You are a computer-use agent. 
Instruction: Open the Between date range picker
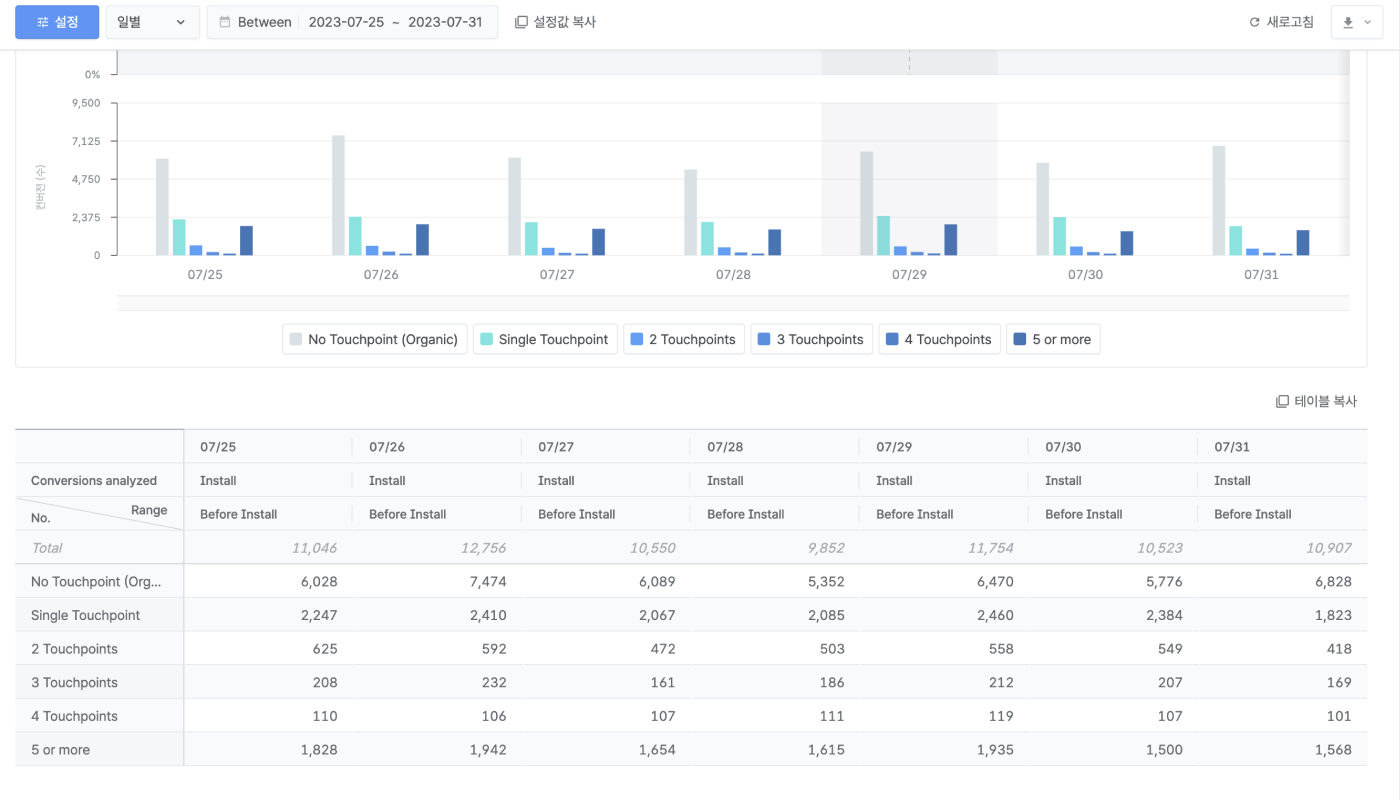[x=352, y=22]
